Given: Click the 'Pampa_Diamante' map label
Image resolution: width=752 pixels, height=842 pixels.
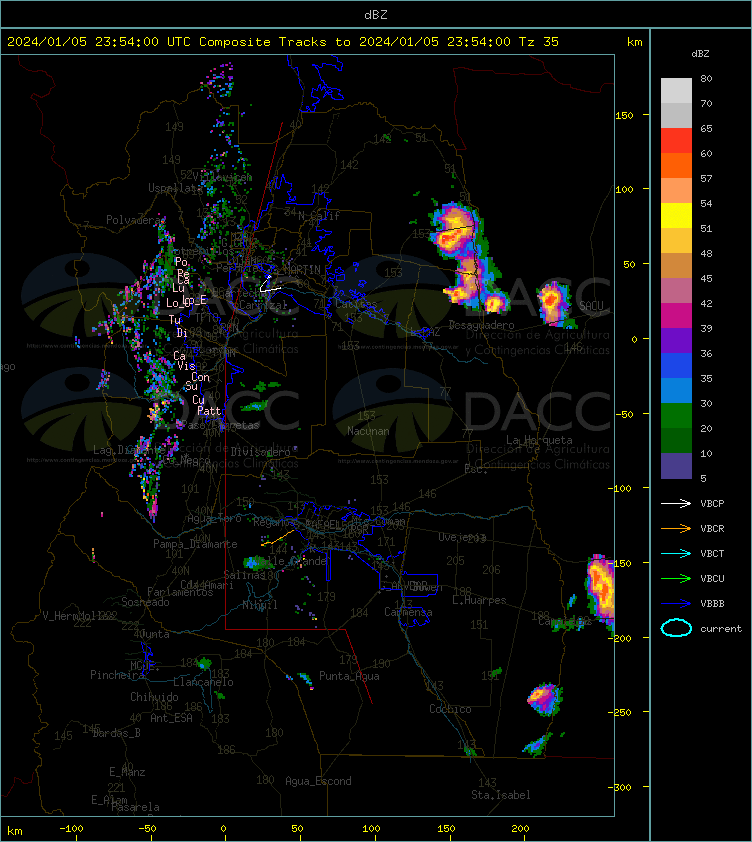Looking at the screenshot, I should [195, 544].
